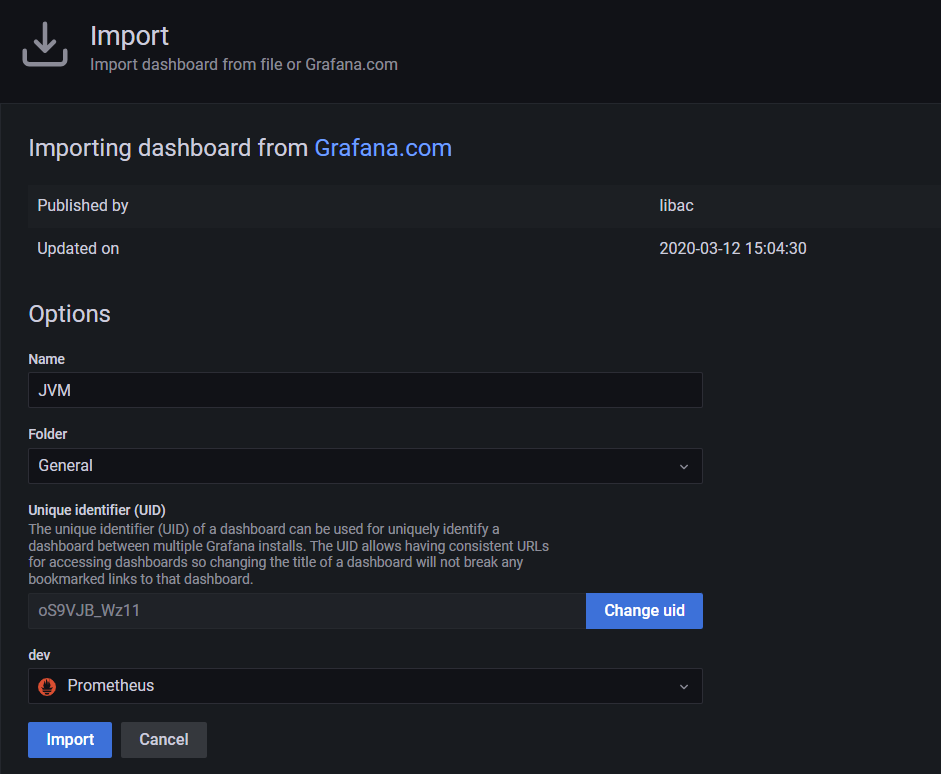Click the Folder field label
The height and width of the screenshot is (774, 941).
pos(47,434)
